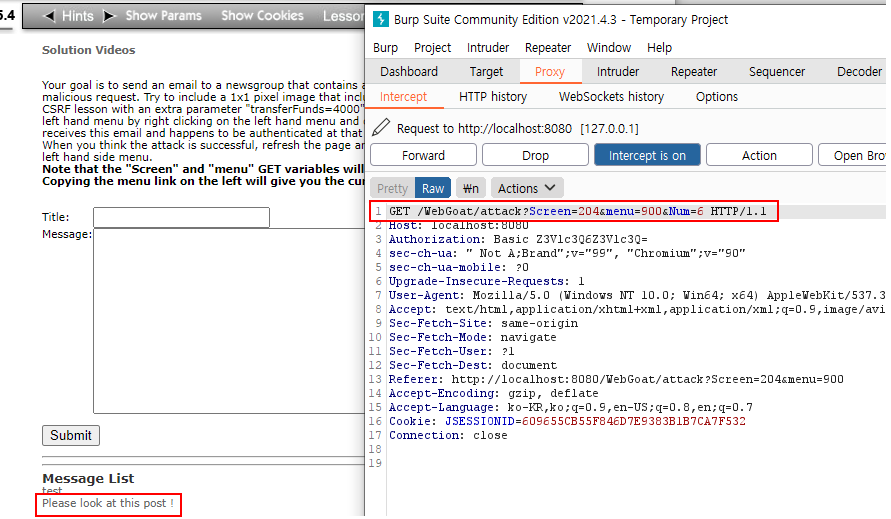Click the Authorization: Basic header line
The width and height of the screenshot is (891, 519).
(x=518, y=239)
